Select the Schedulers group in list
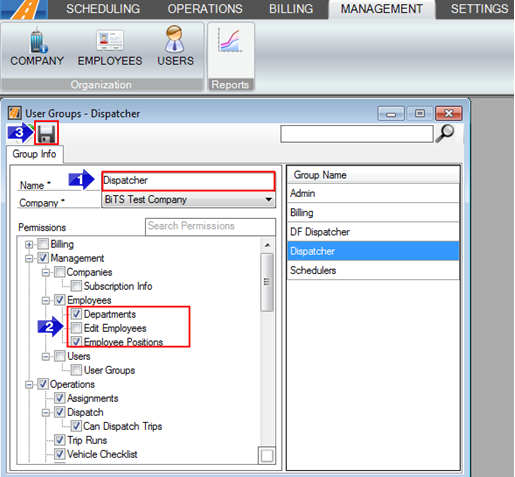Image resolution: width=515 pixels, height=477 pixels. click(x=373, y=270)
